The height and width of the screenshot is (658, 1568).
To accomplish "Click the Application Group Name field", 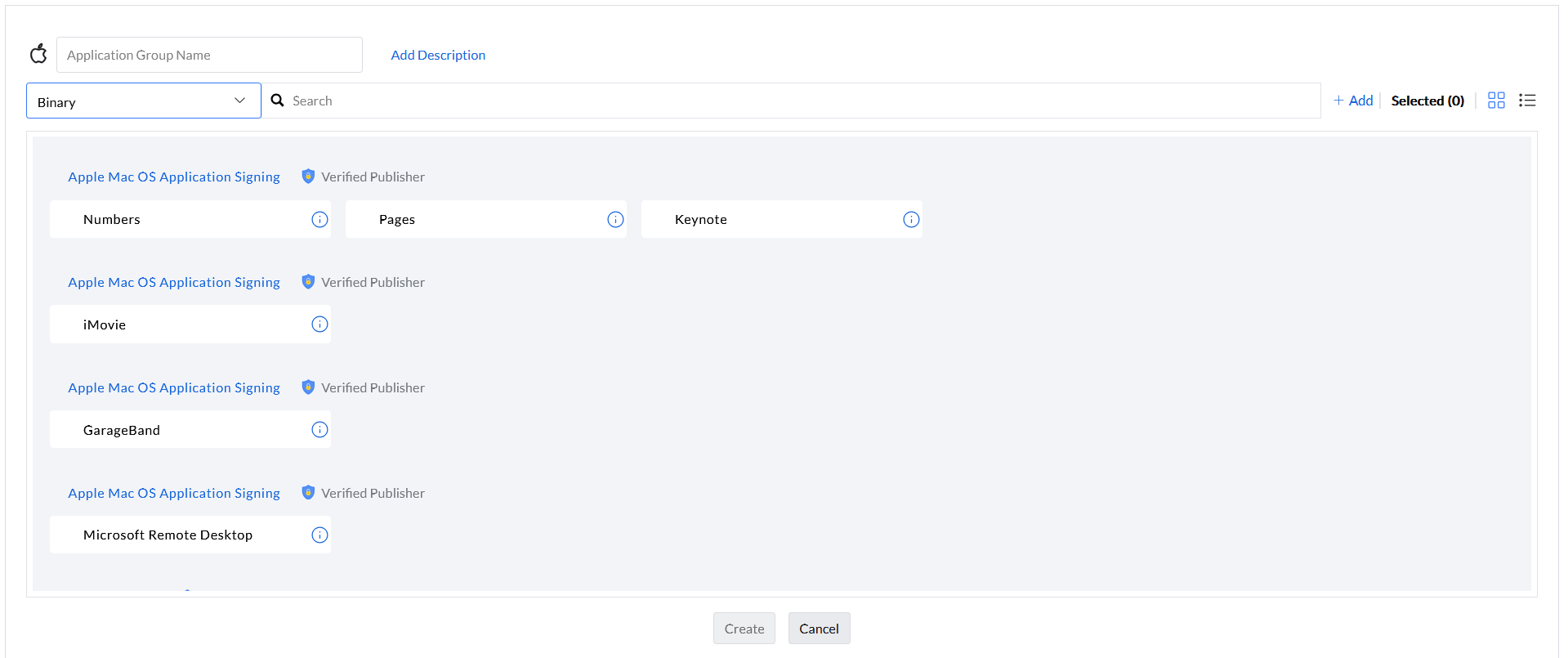I will click(x=209, y=55).
